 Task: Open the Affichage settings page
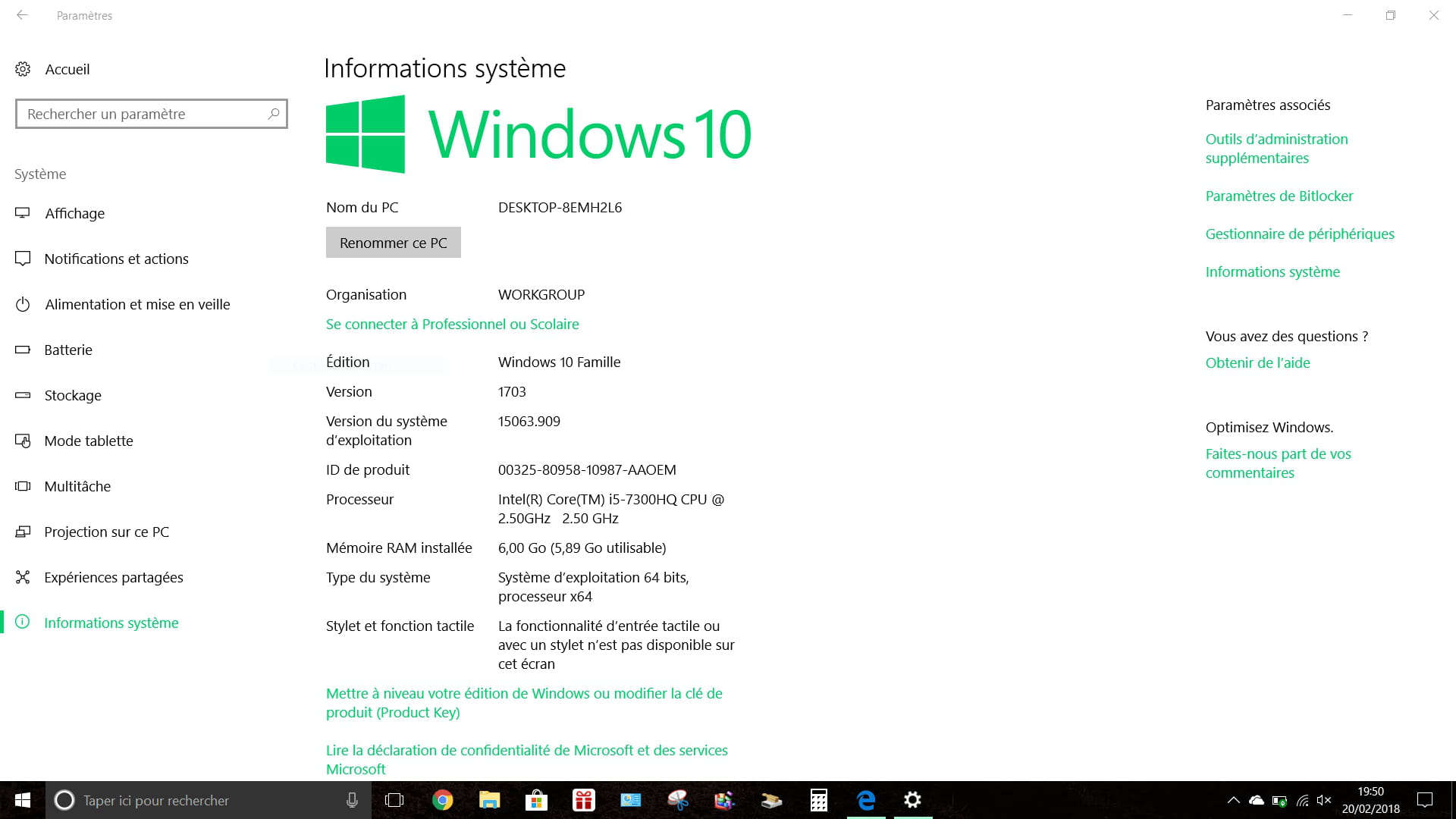click(x=74, y=213)
